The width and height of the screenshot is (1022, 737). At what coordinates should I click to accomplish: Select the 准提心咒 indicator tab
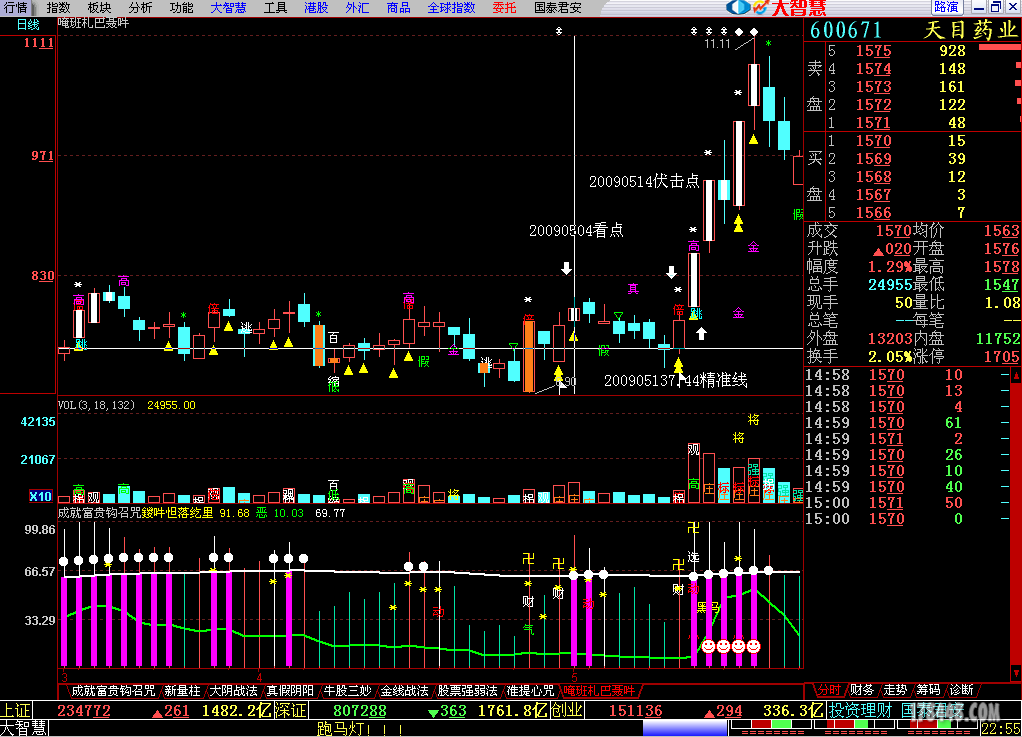click(530, 691)
